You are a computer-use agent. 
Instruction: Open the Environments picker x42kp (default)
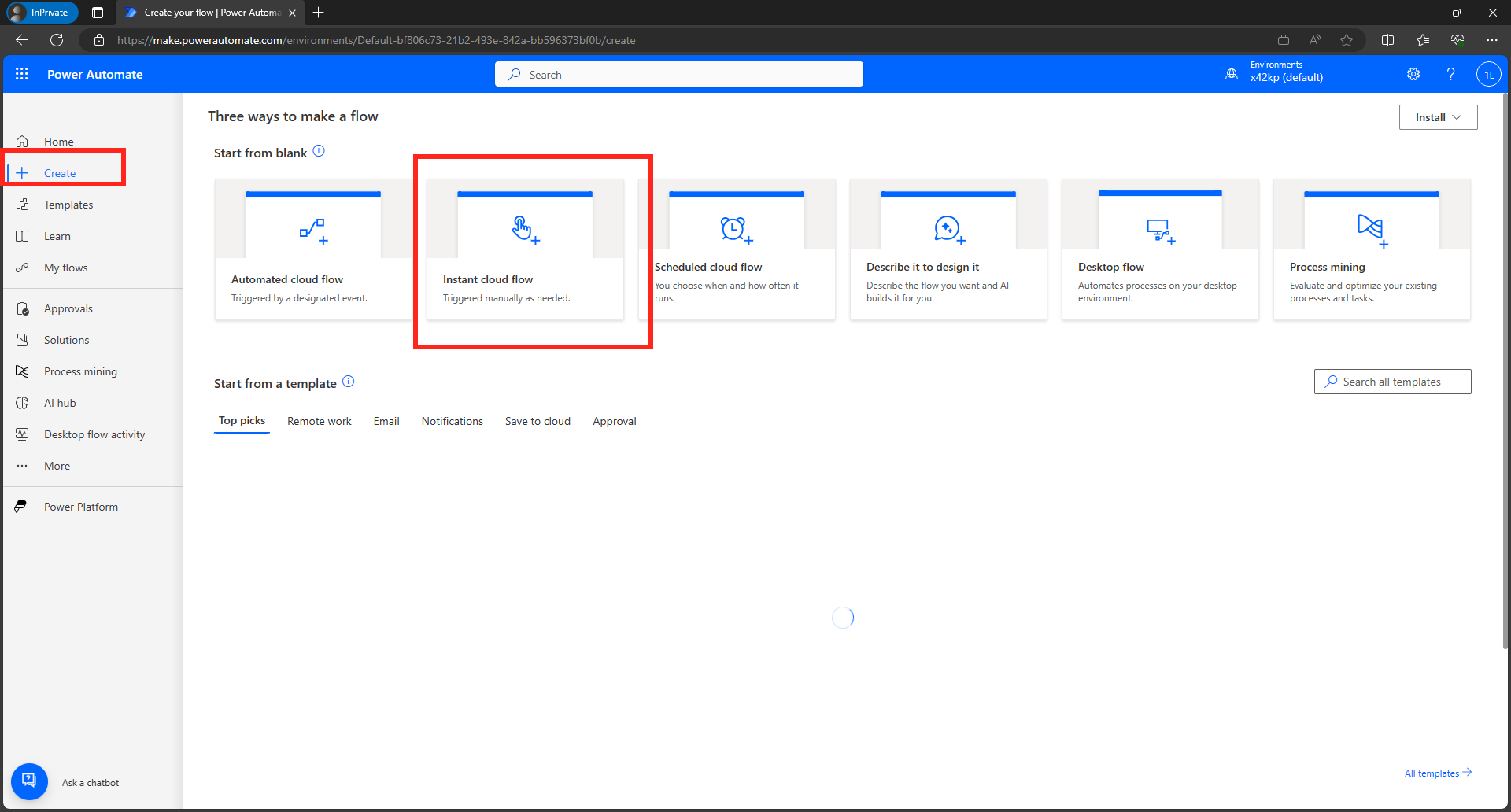[x=1275, y=74]
